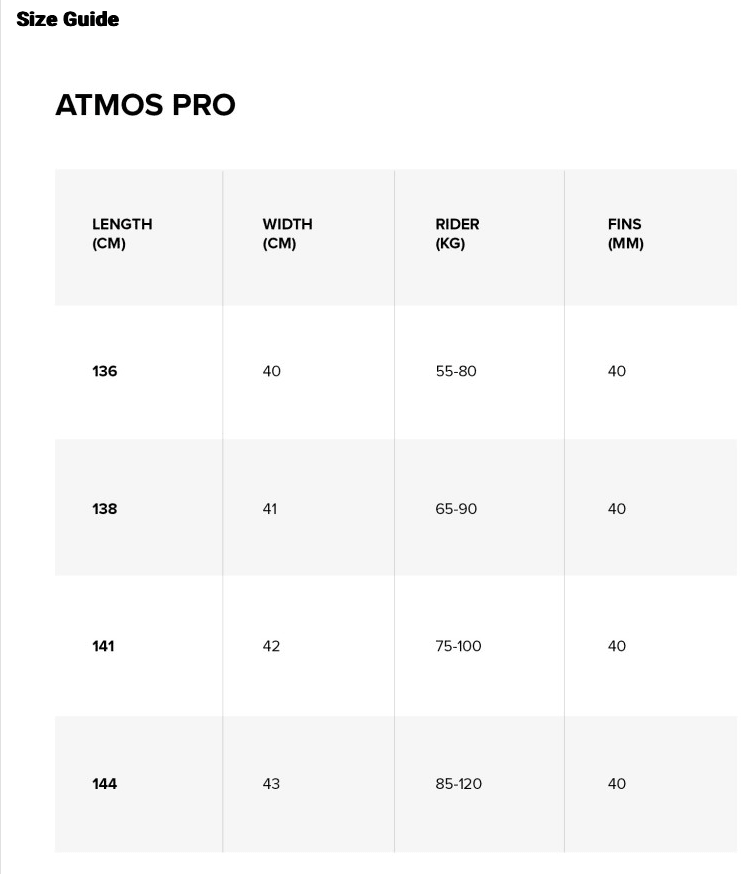
Task: Click the fins value in the 144 row
Action: pyautogui.click(x=617, y=784)
